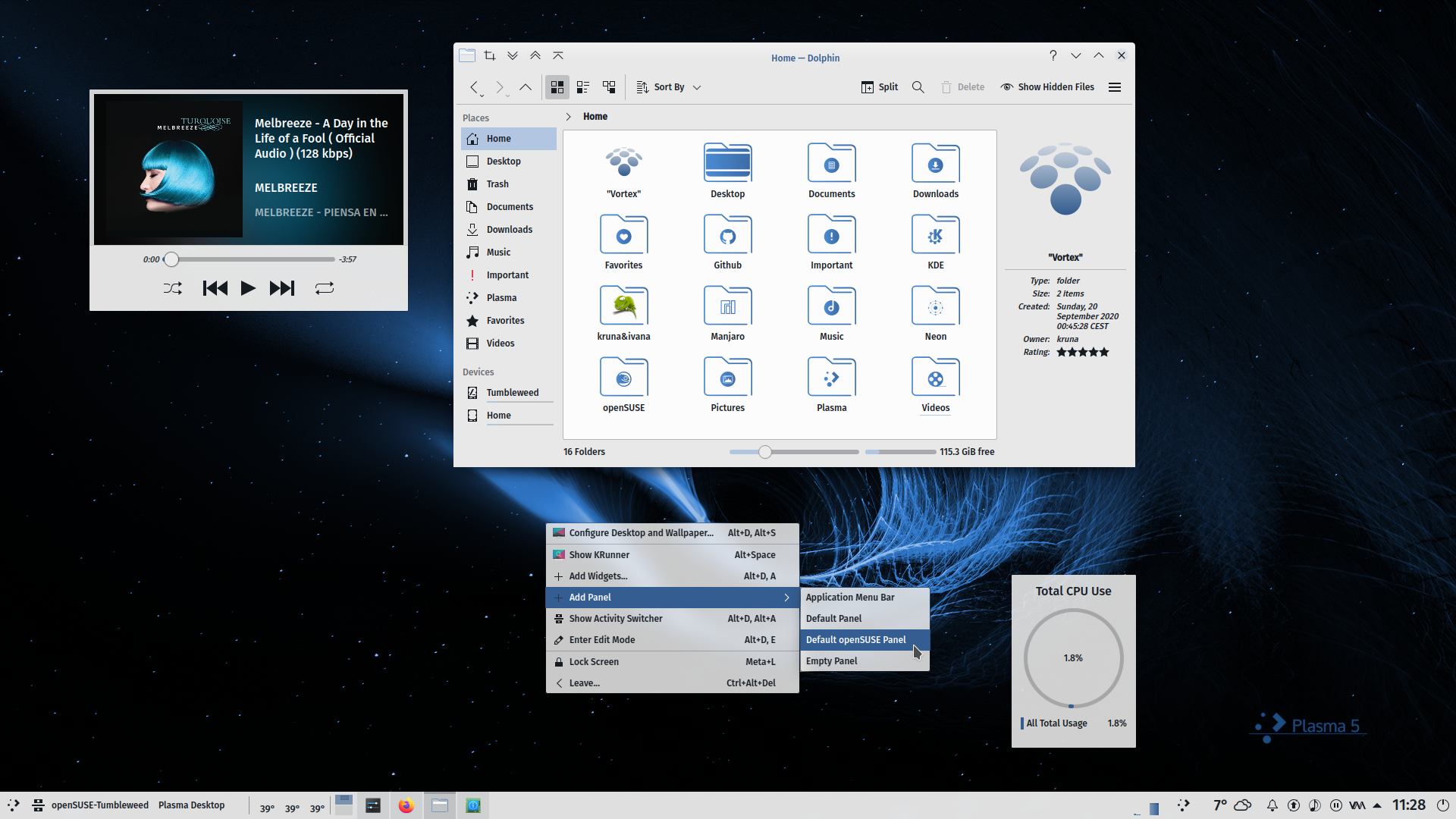The image size is (1456, 819).
Task: Switch Dolphin to Details view mode
Action: (609, 87)
